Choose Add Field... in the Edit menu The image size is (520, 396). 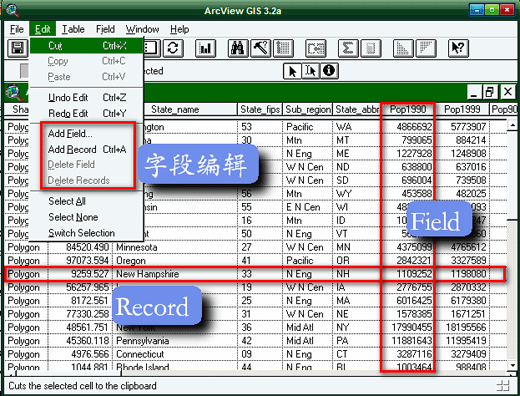tap(87, 133)
